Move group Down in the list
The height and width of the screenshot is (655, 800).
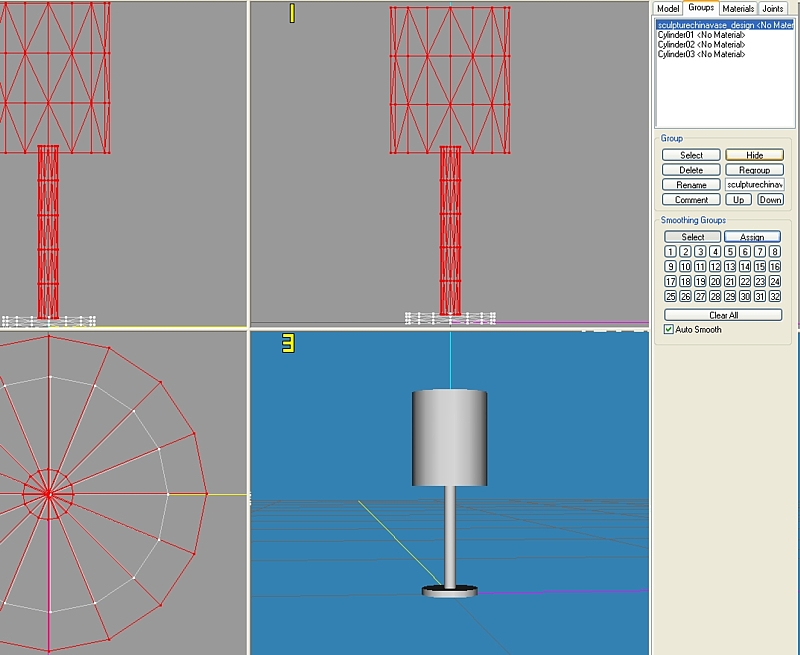click(x=770, y=200)
